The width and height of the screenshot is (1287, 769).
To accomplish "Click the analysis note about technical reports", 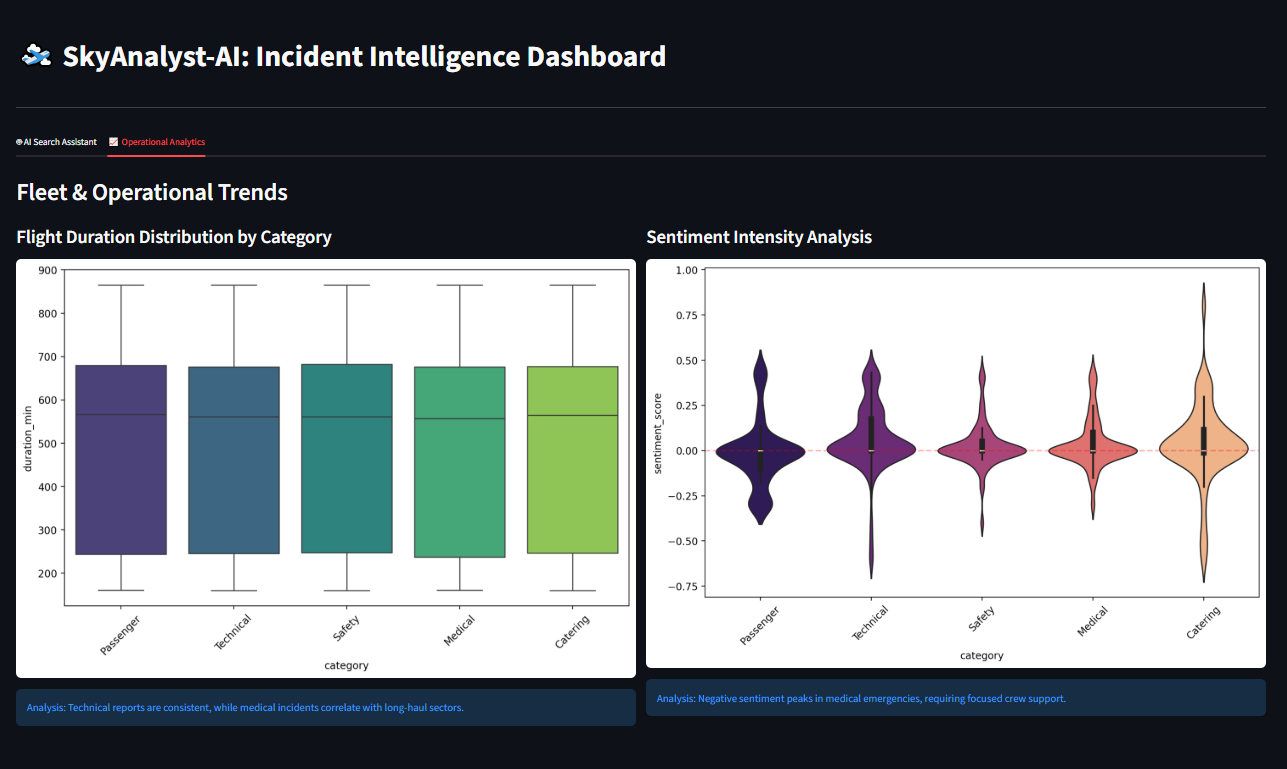I will (326, 707).
